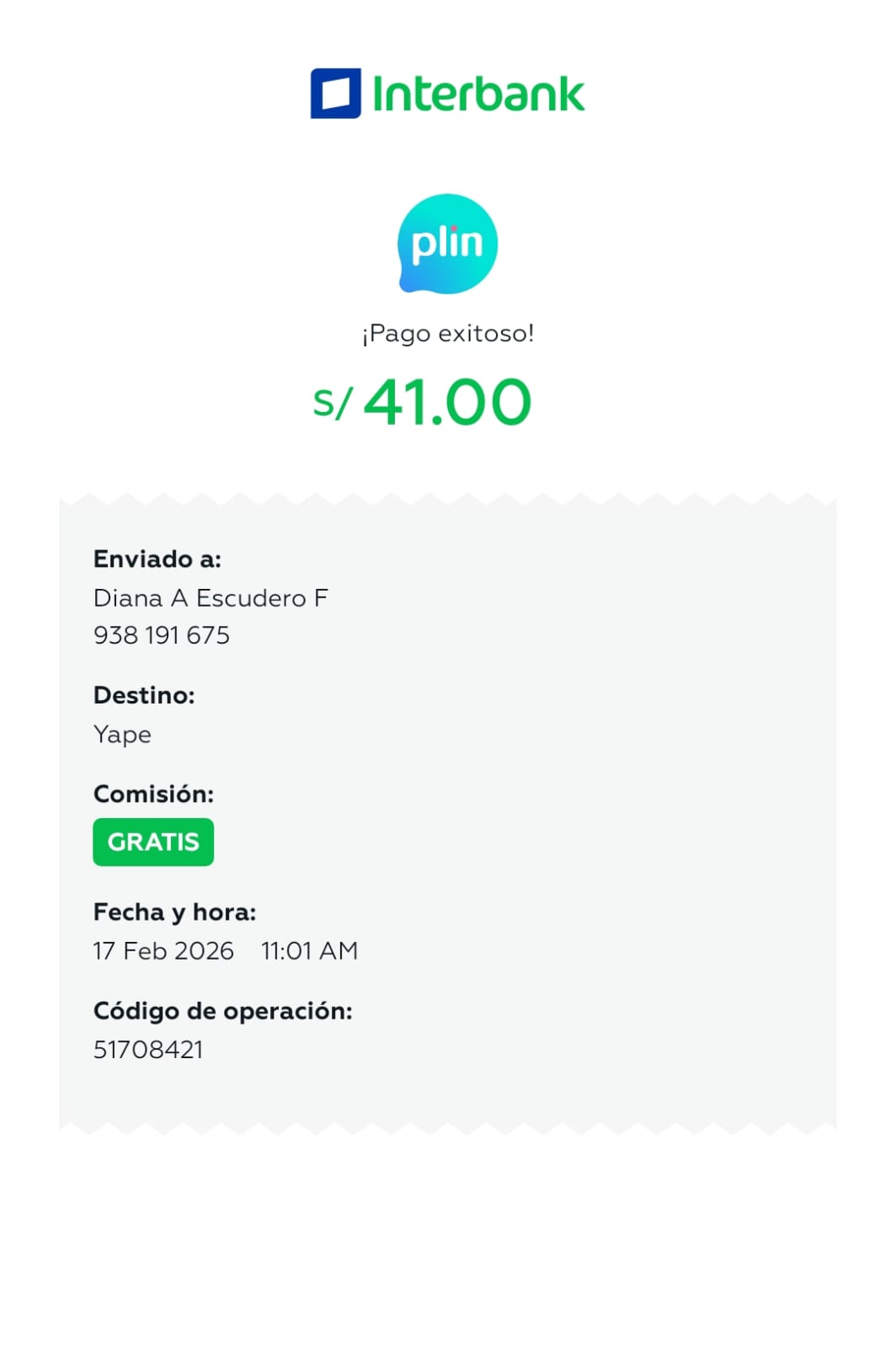Screen dimensions: 896x1348
Task: Select the Yape destination text
Action: point(123,735)
